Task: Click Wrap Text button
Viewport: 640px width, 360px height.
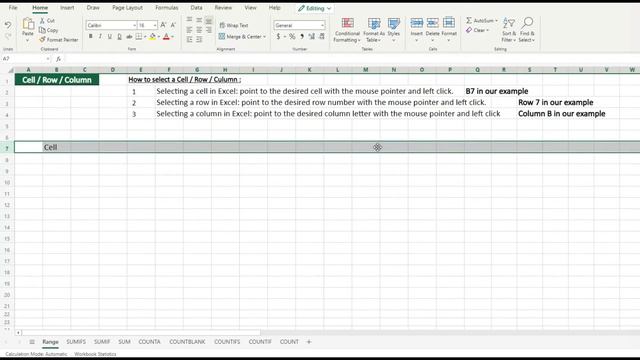Action: coord(233,25)
